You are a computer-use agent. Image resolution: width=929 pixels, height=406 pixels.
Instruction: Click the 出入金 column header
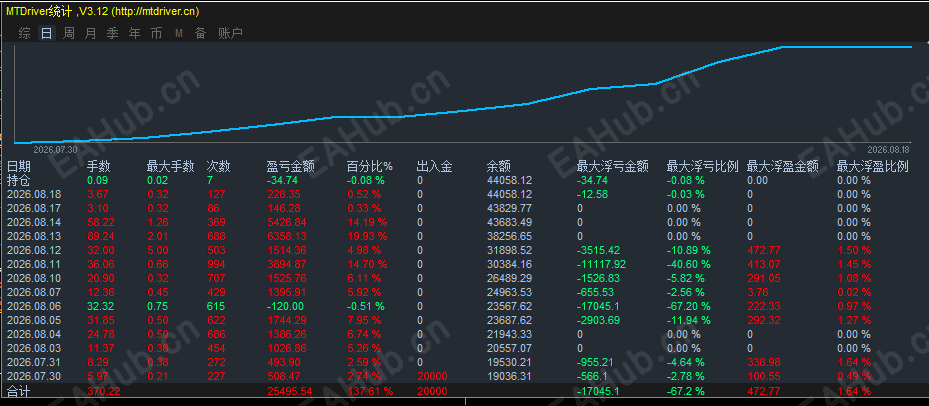click(x=435, y=167)
